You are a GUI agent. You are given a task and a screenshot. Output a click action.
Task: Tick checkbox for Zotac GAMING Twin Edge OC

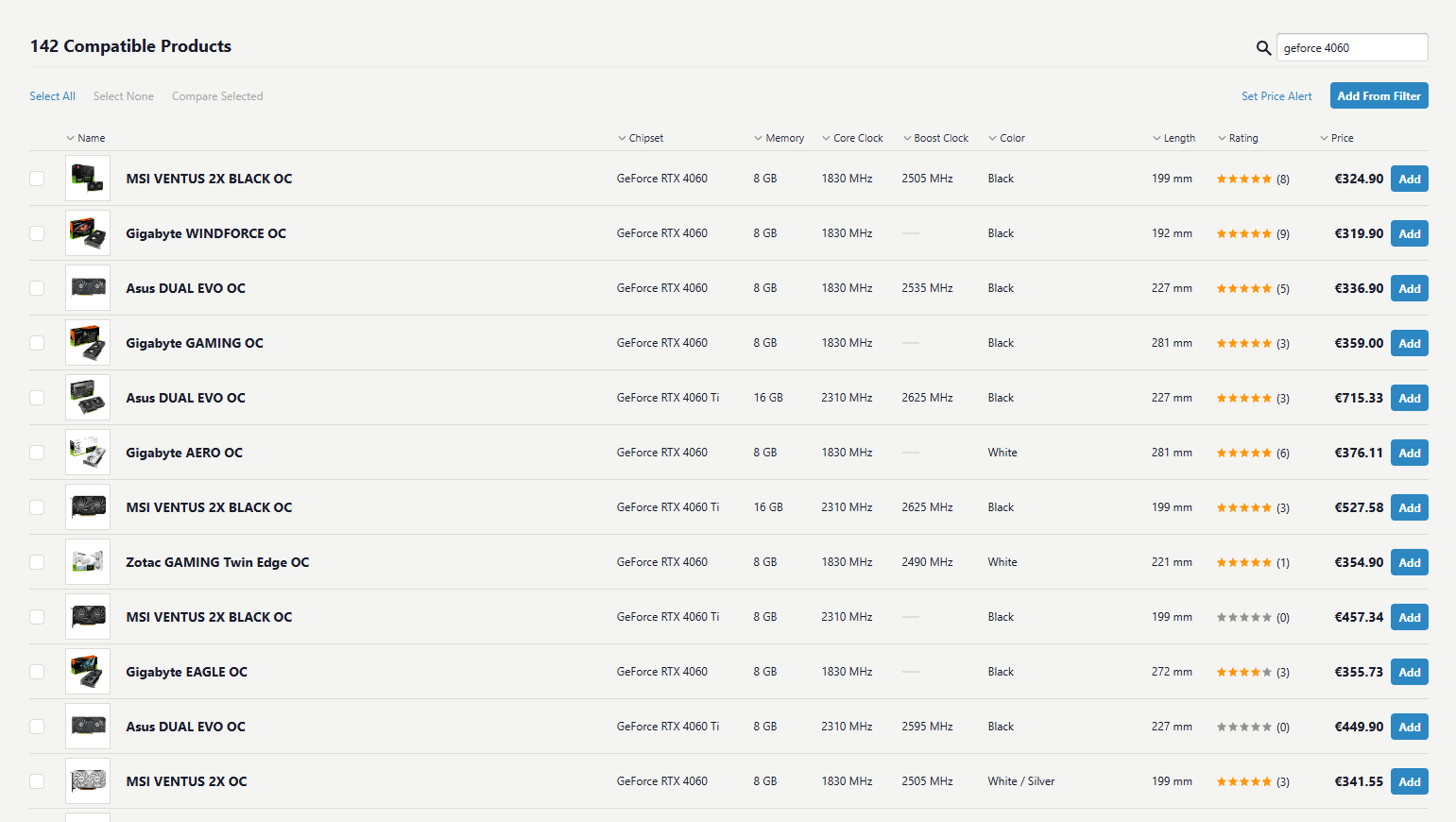37,562
